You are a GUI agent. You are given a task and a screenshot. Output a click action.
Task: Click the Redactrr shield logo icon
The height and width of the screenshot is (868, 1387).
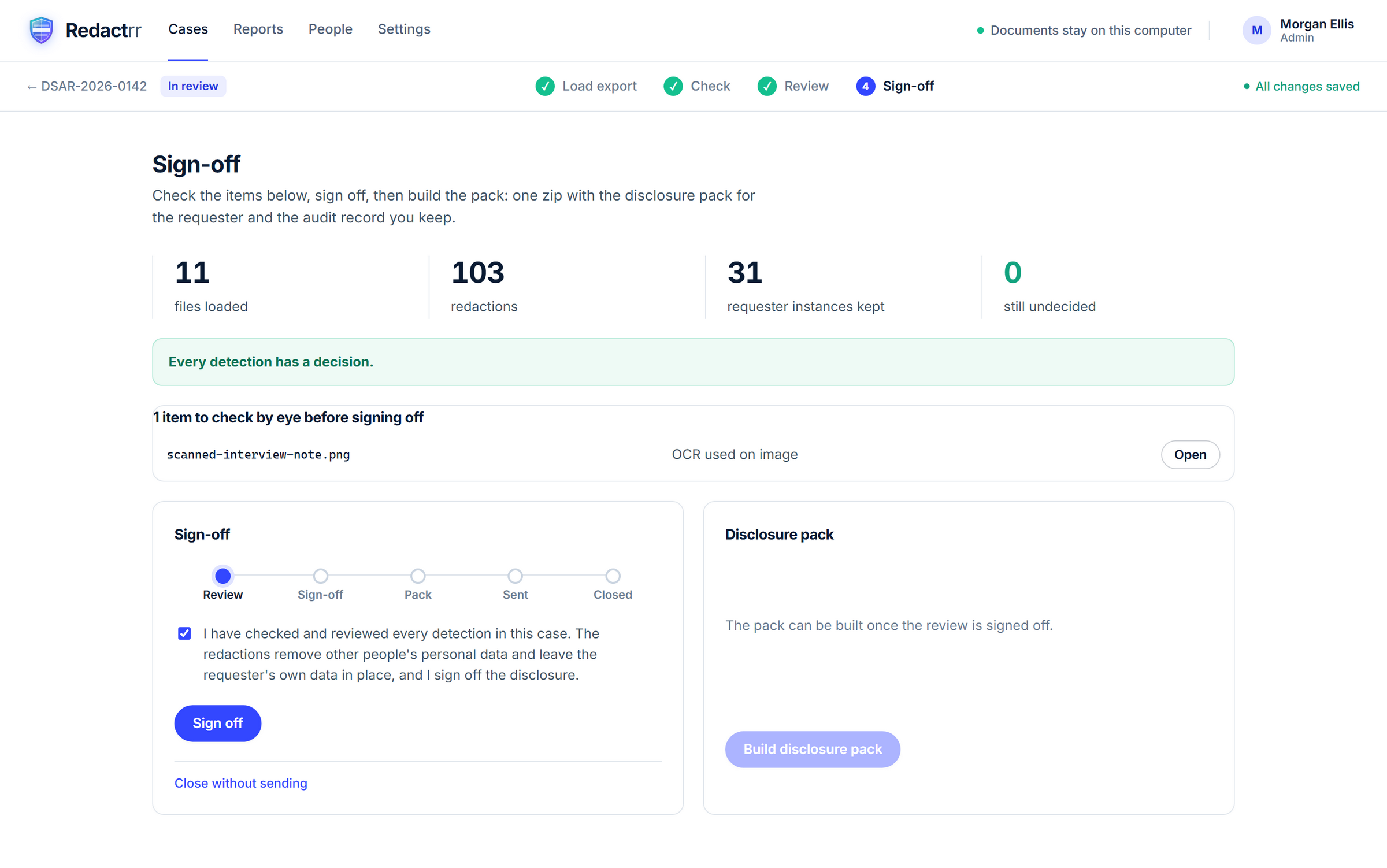pos(42,30)
